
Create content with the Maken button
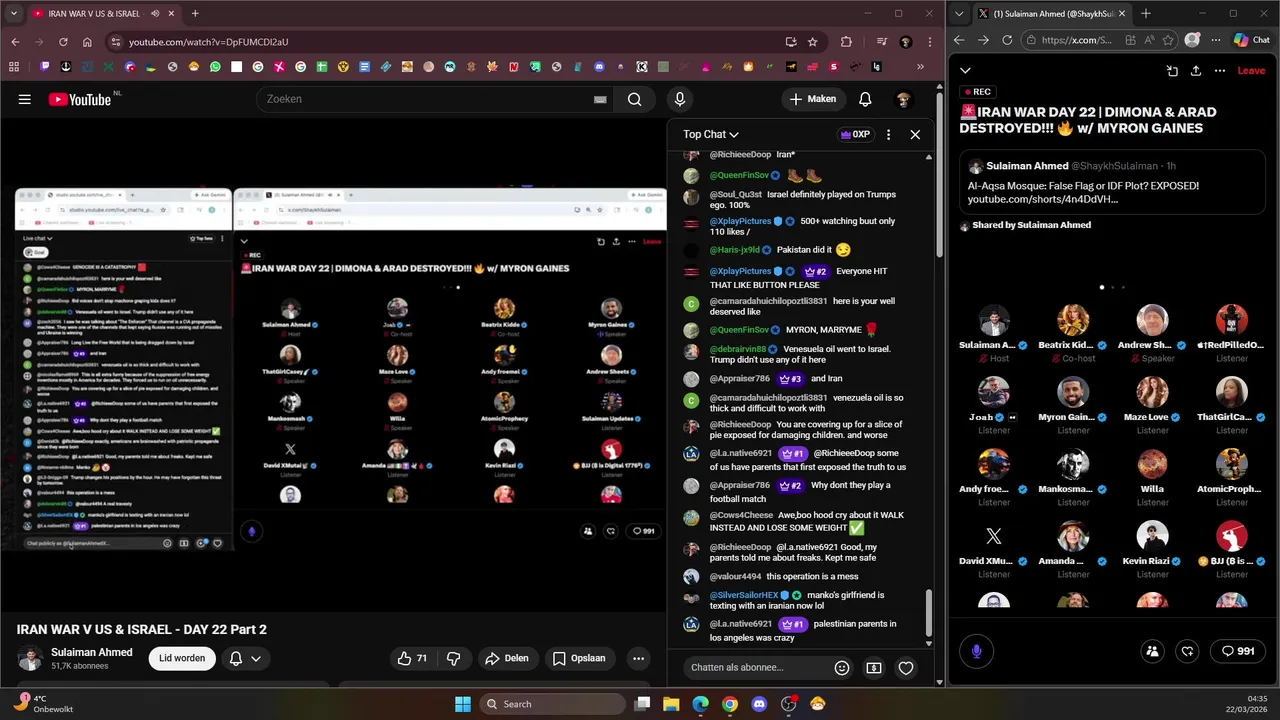point(812,99)
